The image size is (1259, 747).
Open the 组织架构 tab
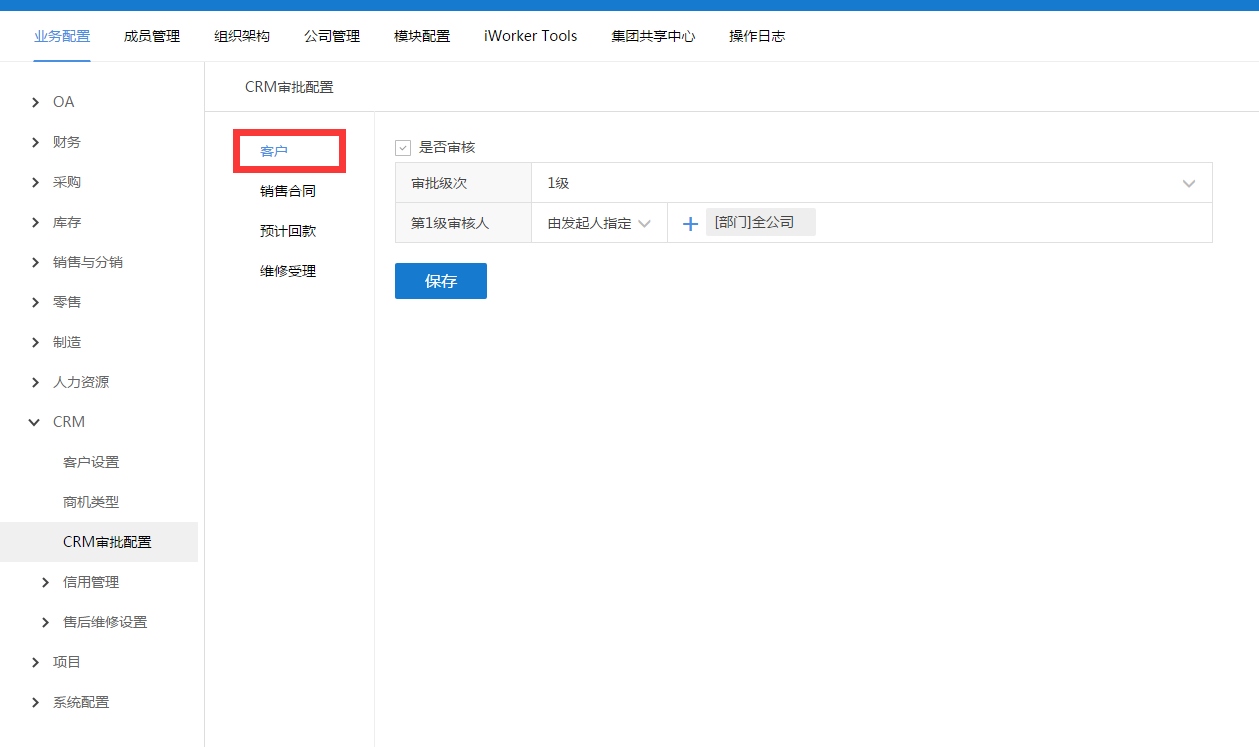click(242, 36)
